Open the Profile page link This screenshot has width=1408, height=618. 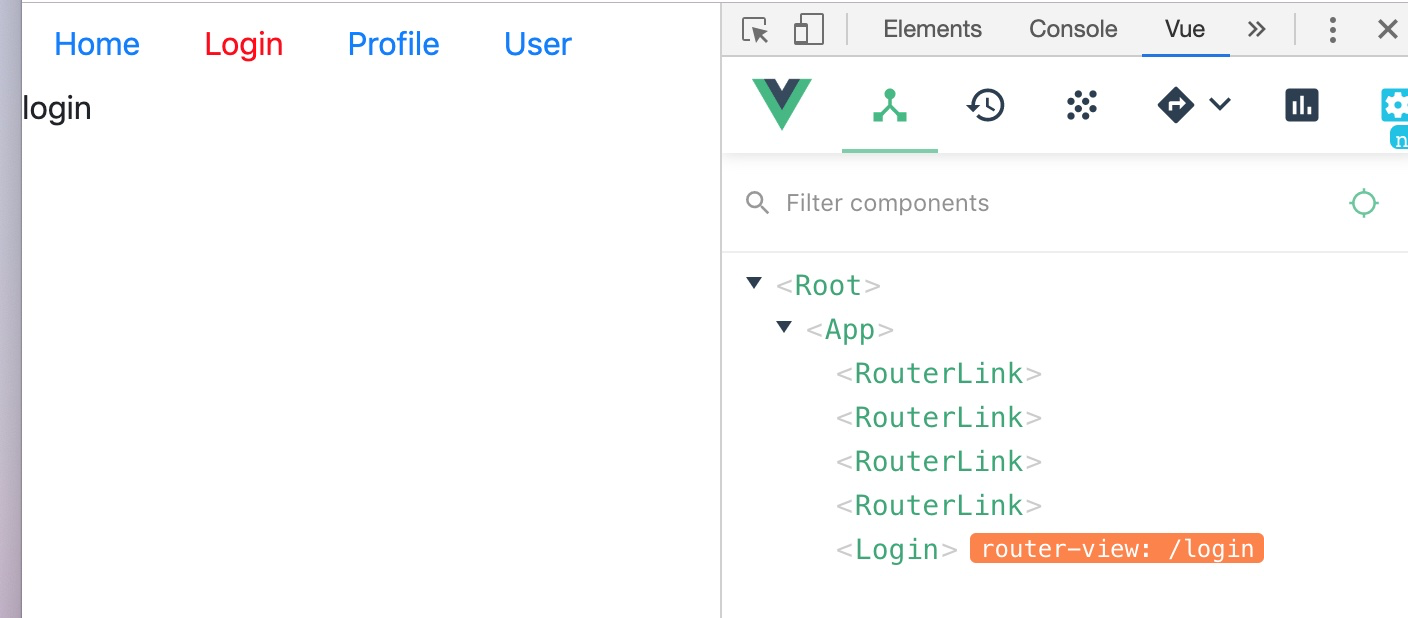pos(393,44)
